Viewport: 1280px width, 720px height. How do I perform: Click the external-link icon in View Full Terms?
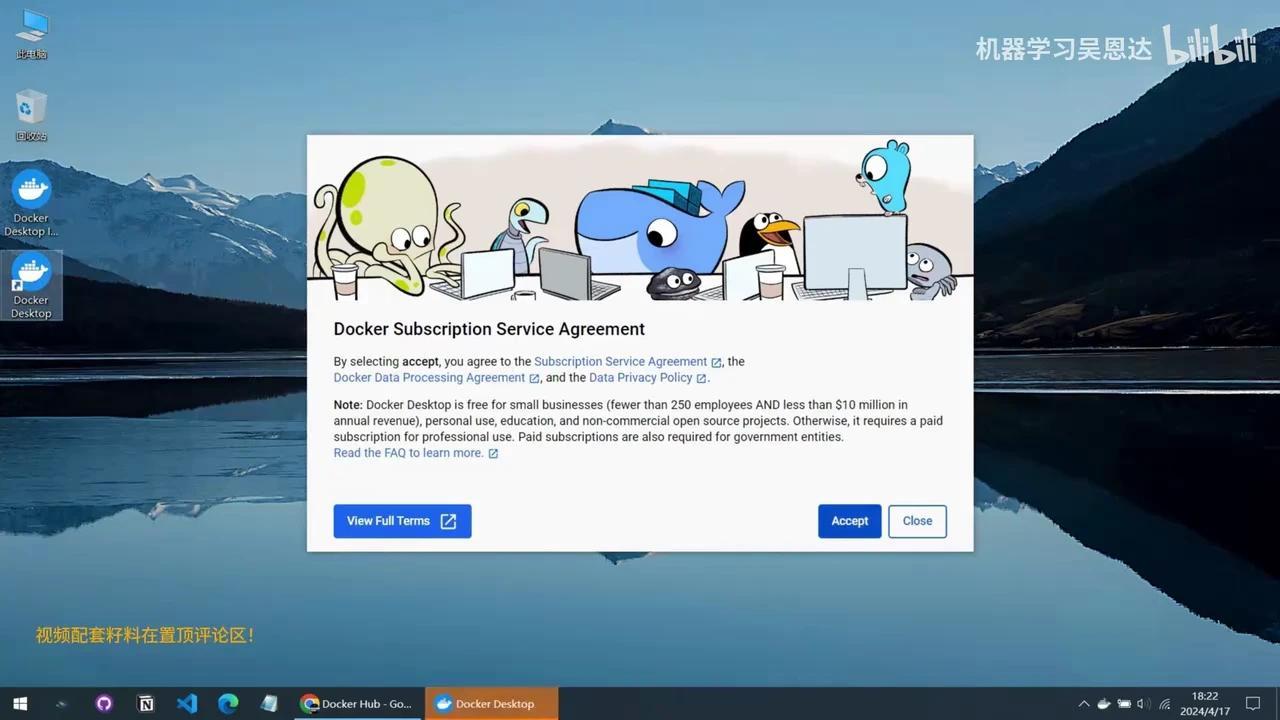point(449,521)
